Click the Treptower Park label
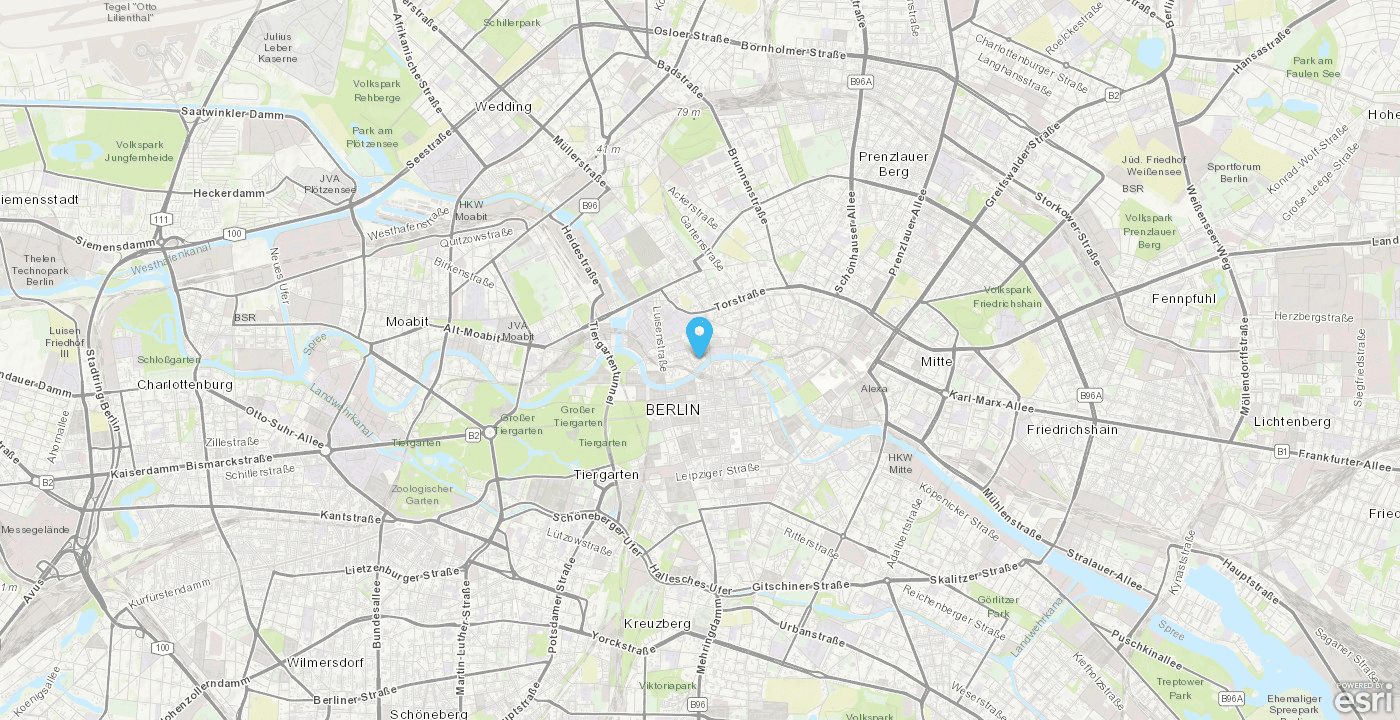This screenshot has width=1400, height=720. [x=1181, y=688]
